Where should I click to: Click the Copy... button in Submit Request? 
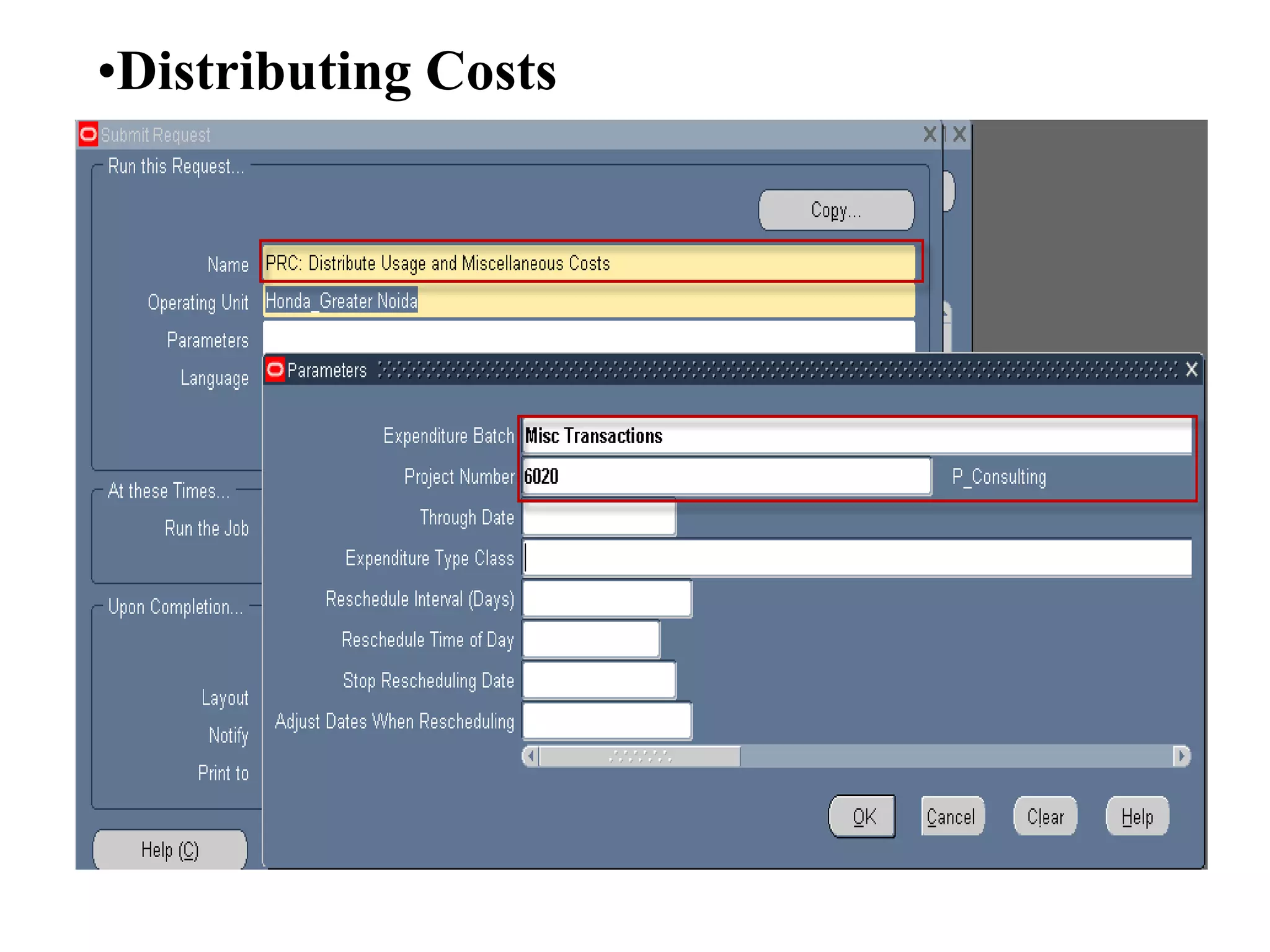tap(836, 210)
